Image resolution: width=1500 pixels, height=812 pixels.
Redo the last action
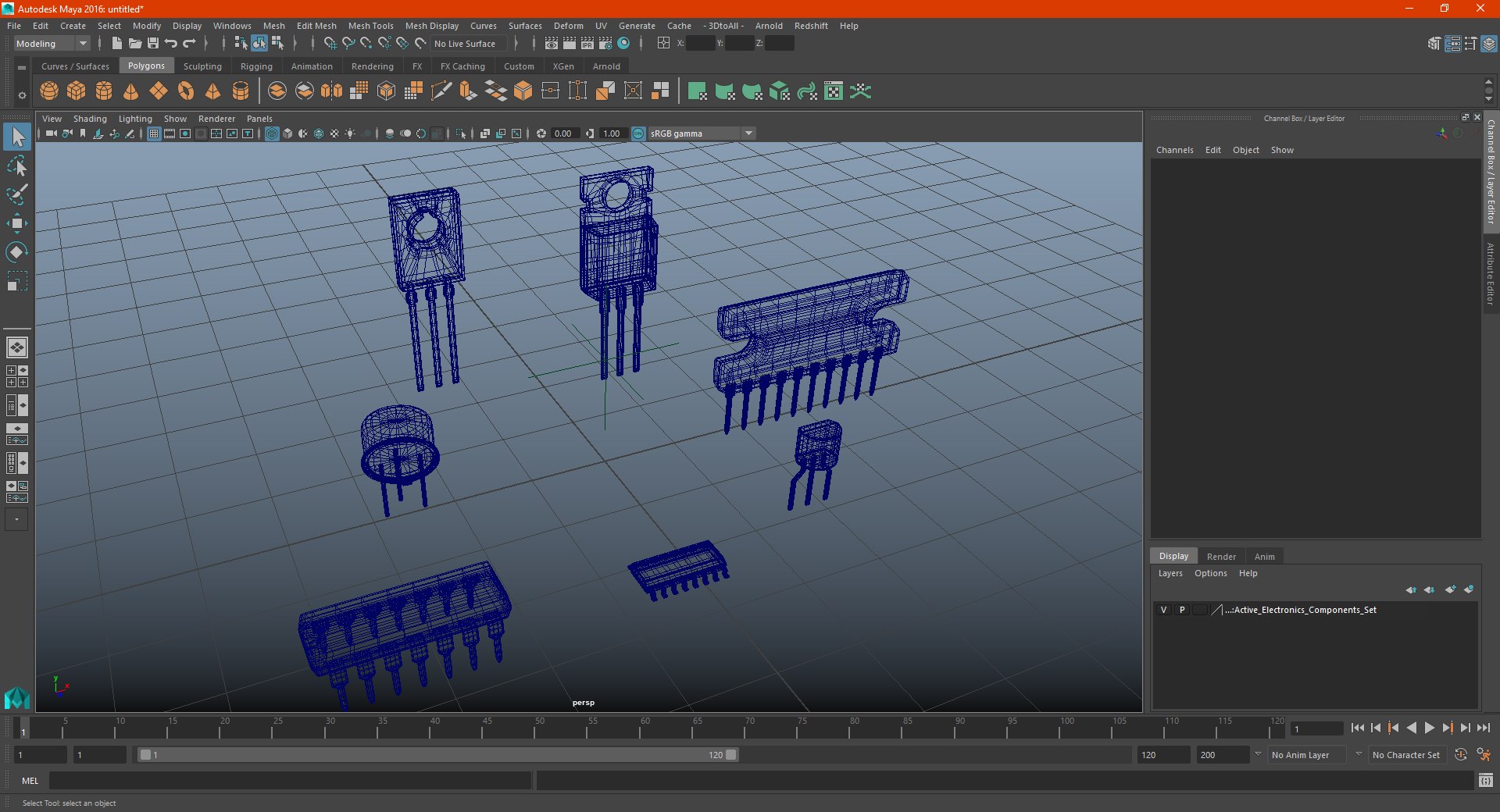189,44
